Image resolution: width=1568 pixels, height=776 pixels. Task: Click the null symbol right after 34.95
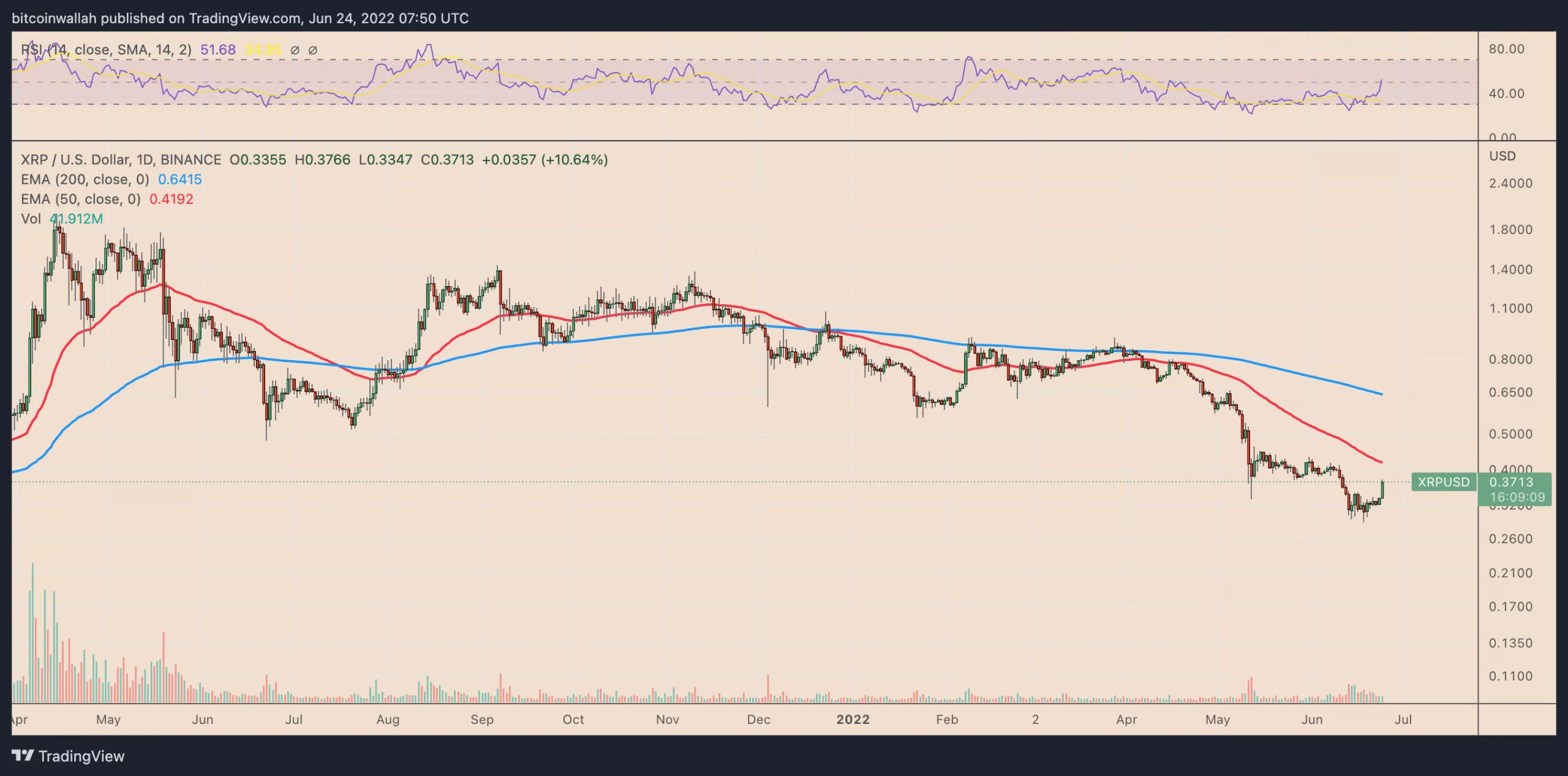295,50
